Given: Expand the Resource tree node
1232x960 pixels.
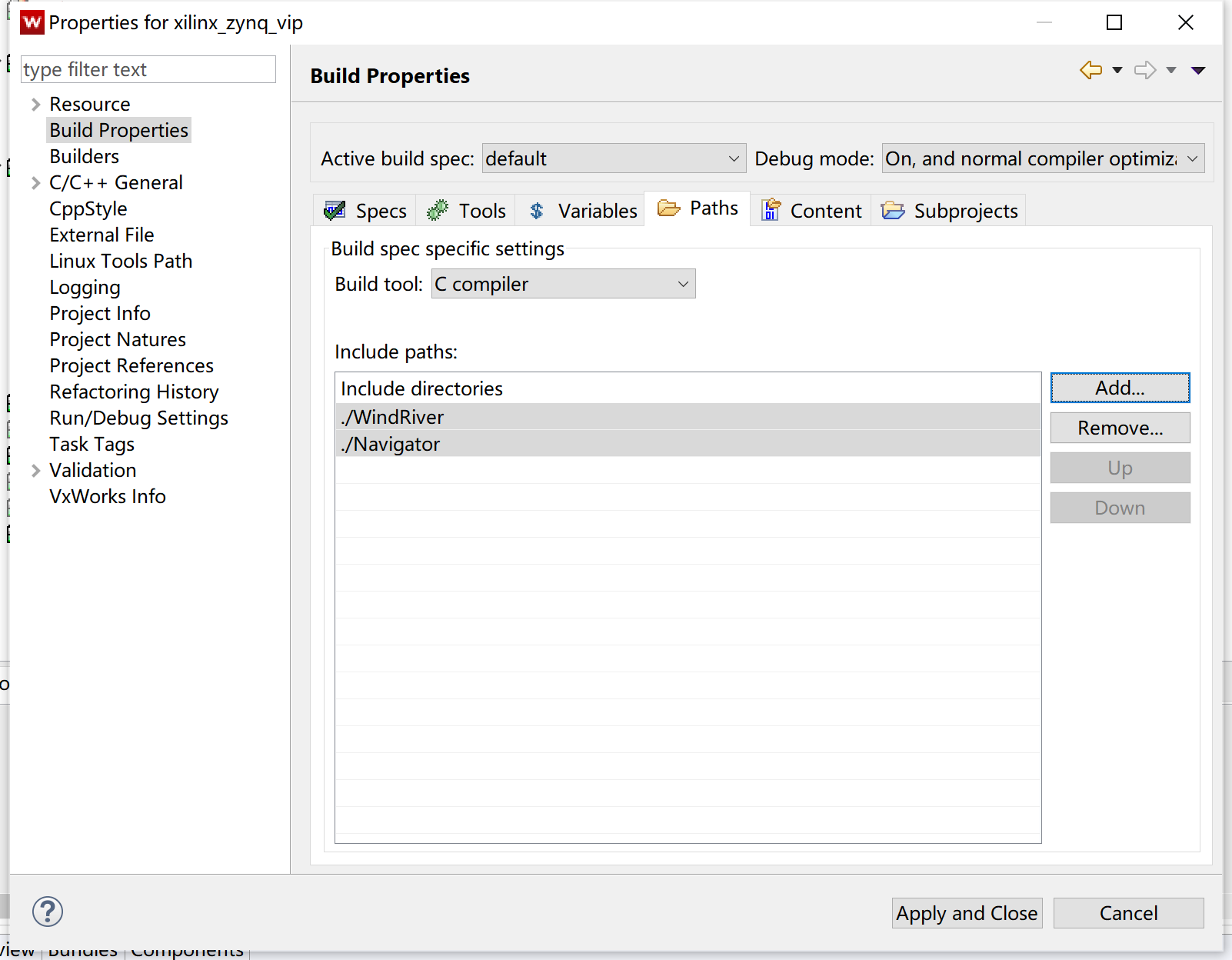Looking at the screenshot, I should 35,105.
